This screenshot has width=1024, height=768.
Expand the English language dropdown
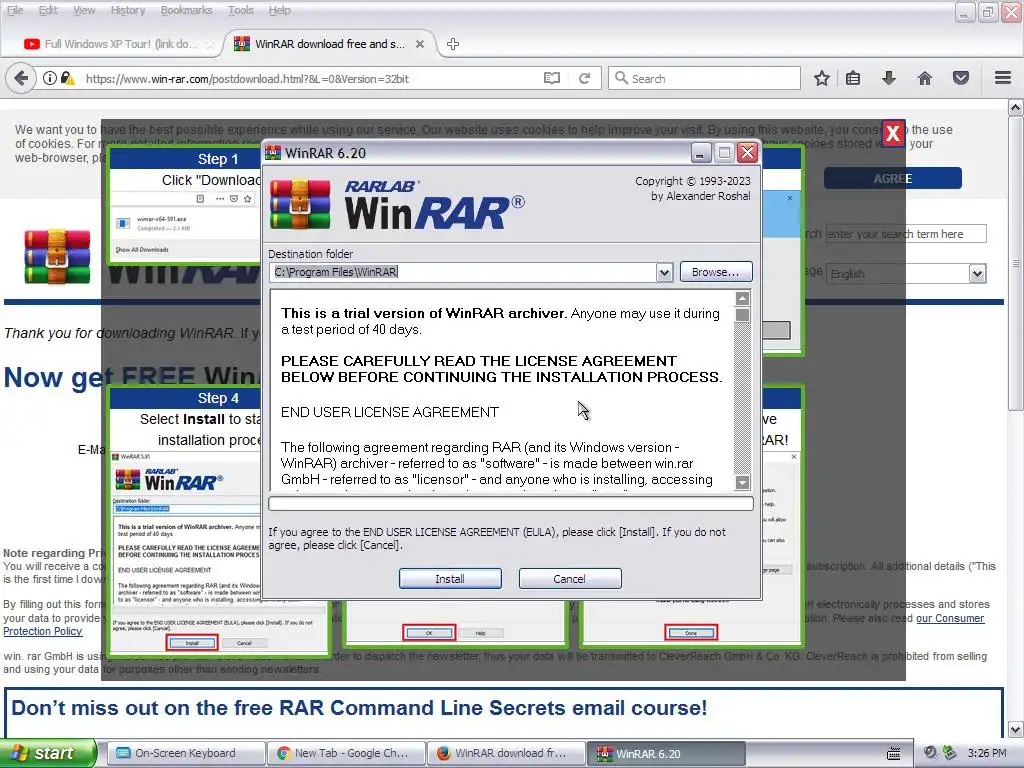pyautogui.click(x=977, y=274)
